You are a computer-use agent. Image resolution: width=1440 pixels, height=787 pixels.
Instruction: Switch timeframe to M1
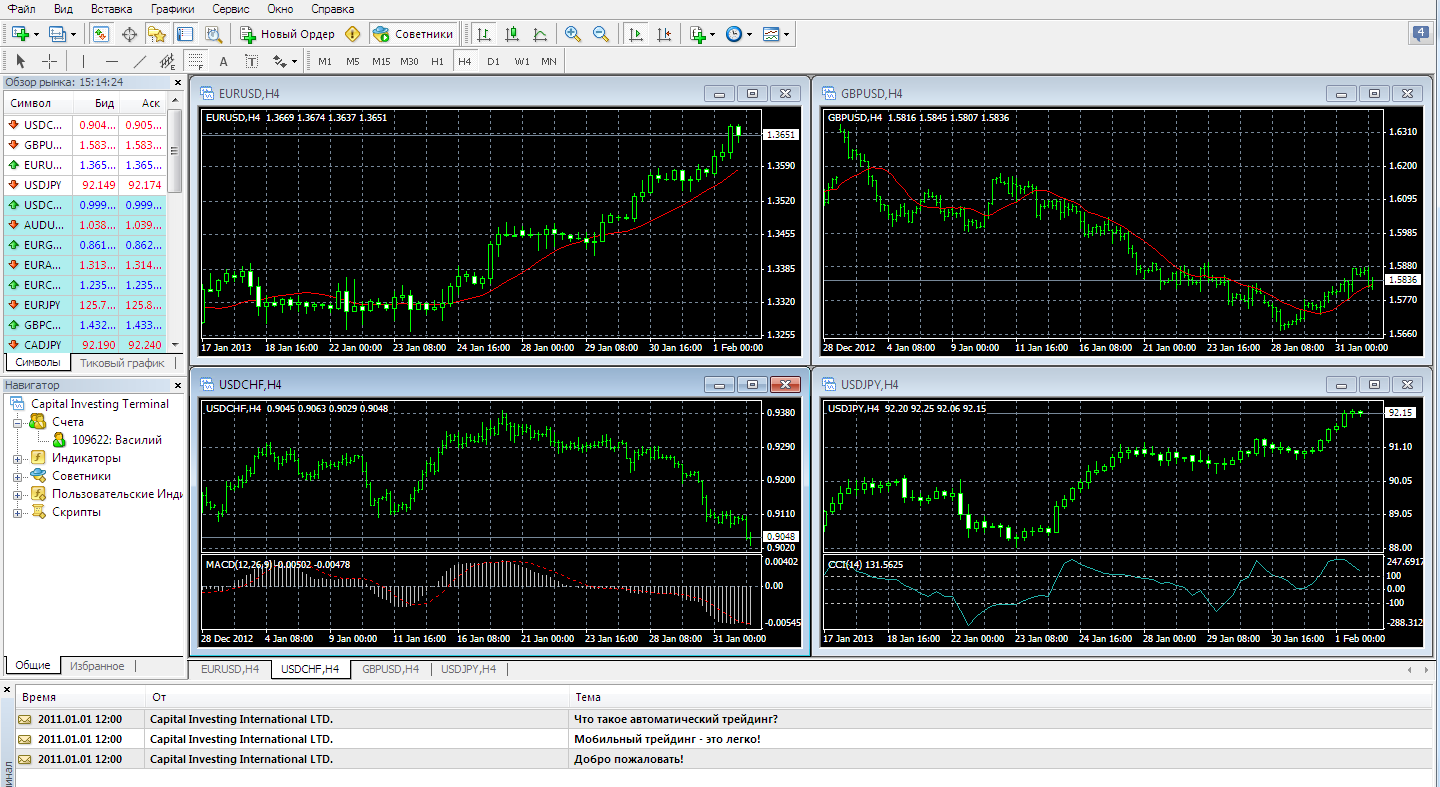click(x=325, y=61)
